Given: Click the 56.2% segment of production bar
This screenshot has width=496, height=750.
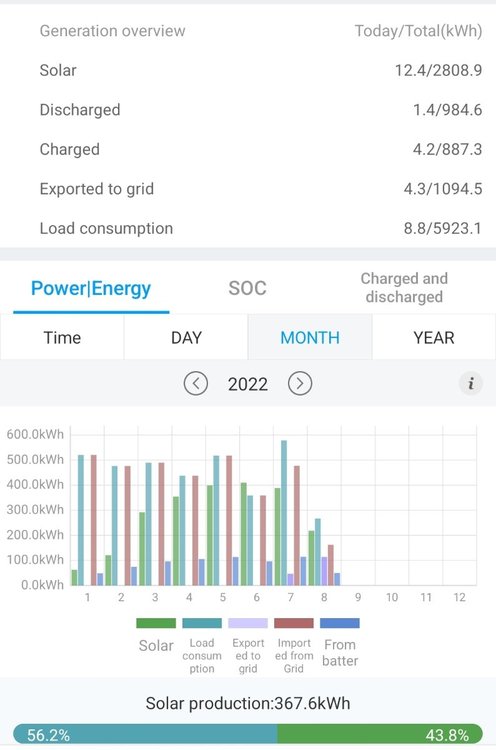Looking at the screenshot, I should [x=145, y=734].
